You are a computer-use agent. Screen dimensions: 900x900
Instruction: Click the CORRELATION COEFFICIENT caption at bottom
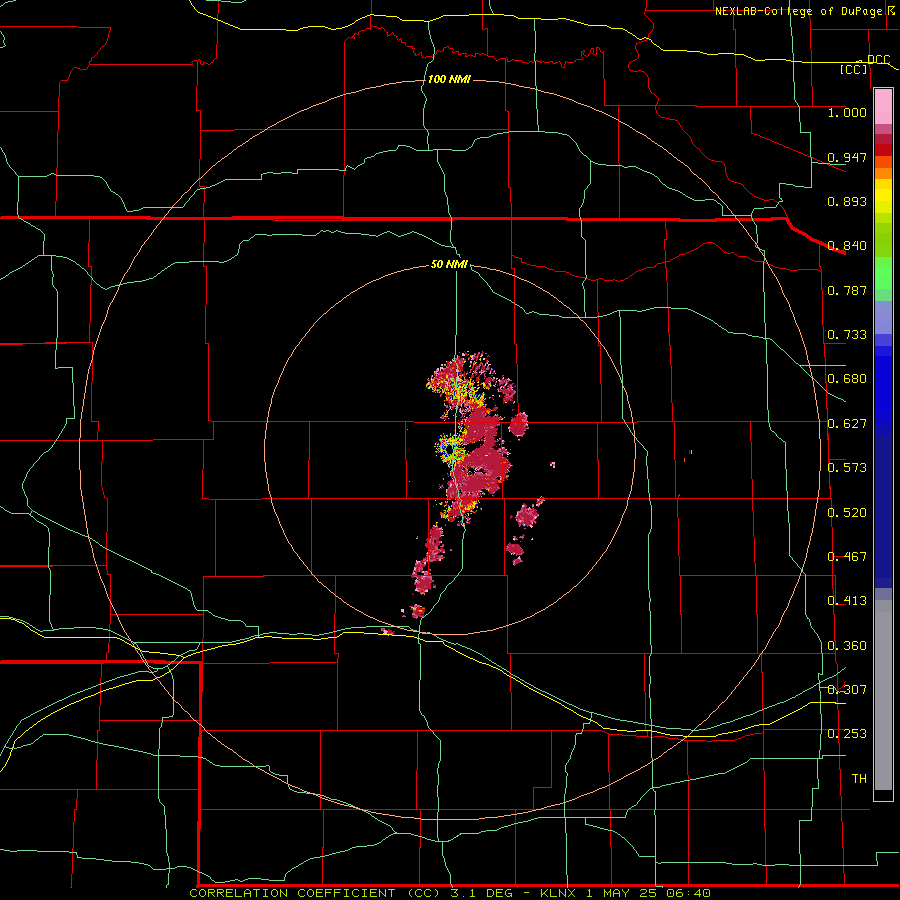(x=449, y=893)
